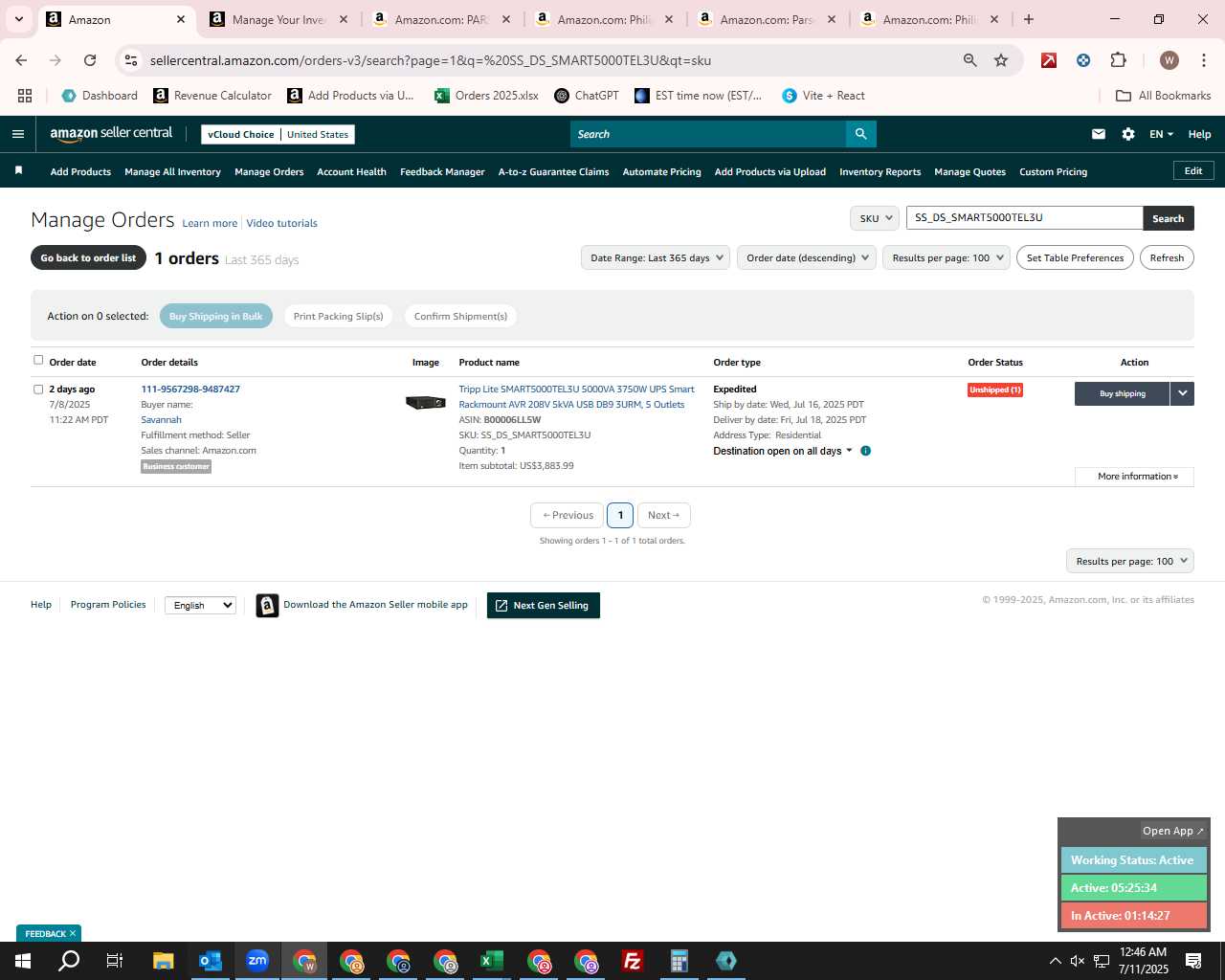
Task: Click the Next Gen Selling button
Action: click(543, 605)
